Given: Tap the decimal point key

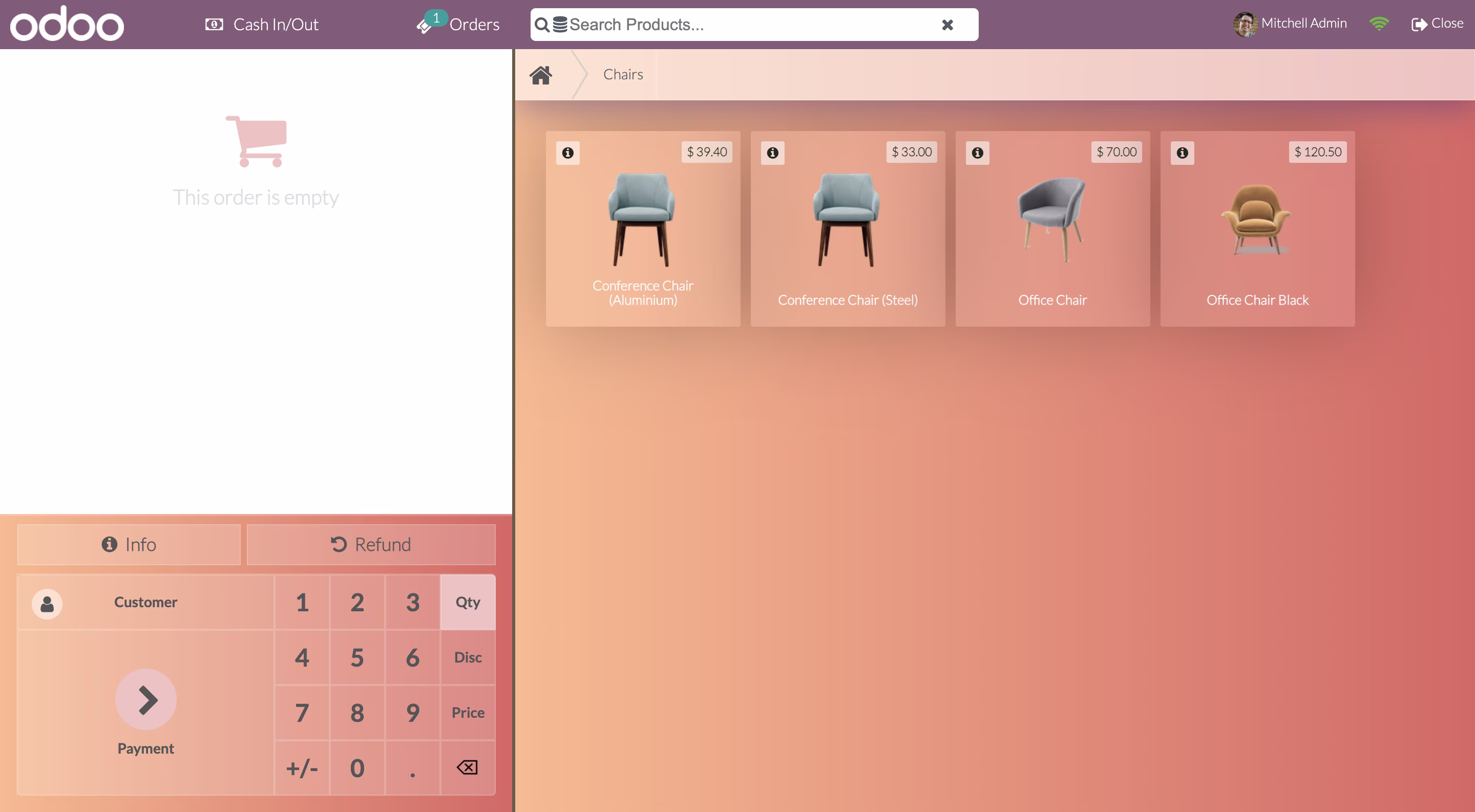Looking at the screenshot, I should (413, 768).
